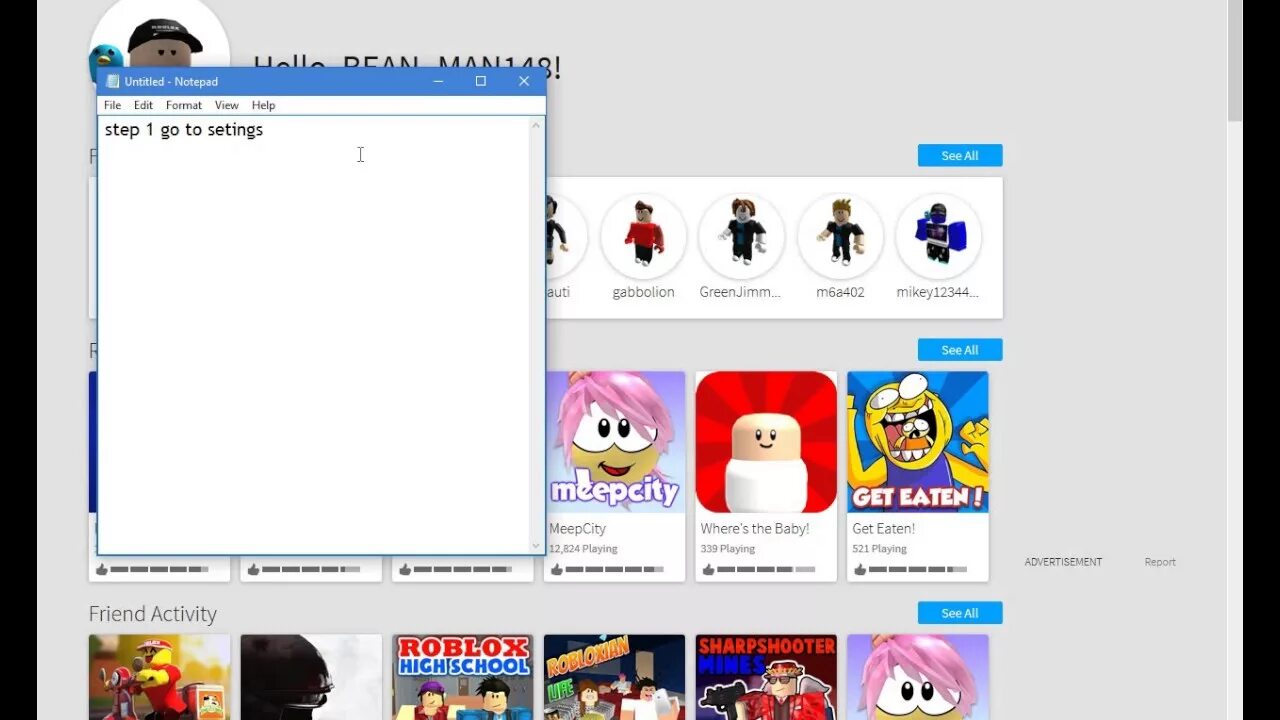1280x720 pixels.
Task: Click the Where's the Baby! title
Action: 755,528
